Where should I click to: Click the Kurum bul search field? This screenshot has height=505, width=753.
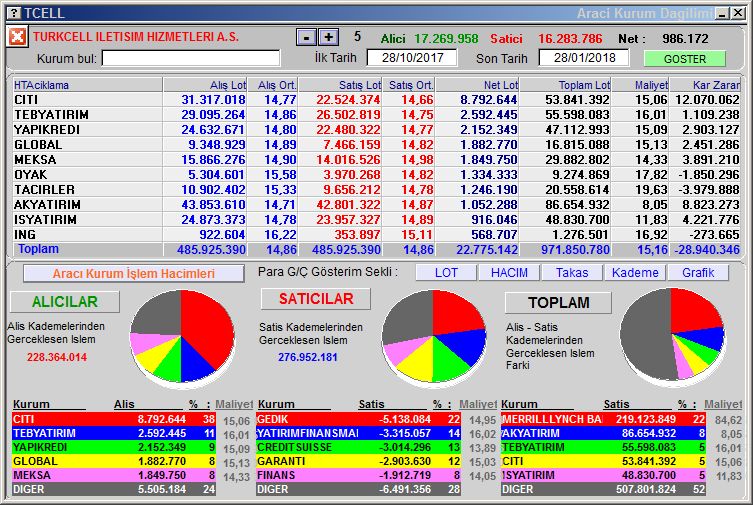pos(191,59)
